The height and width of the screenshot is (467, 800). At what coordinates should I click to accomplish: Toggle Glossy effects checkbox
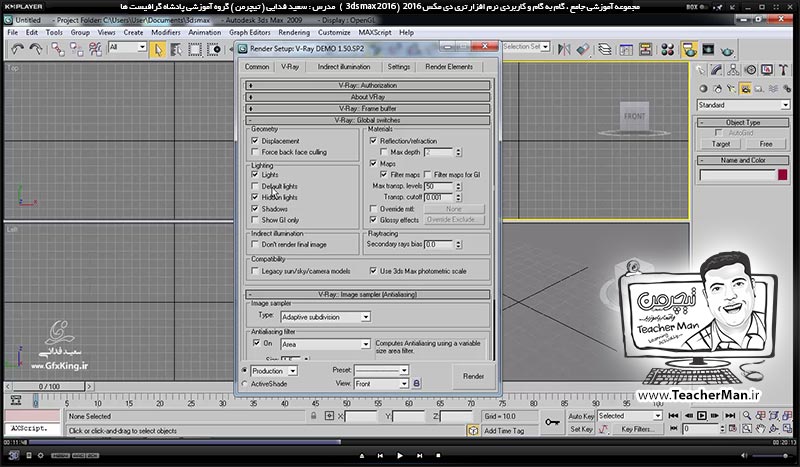coord(373,219)
